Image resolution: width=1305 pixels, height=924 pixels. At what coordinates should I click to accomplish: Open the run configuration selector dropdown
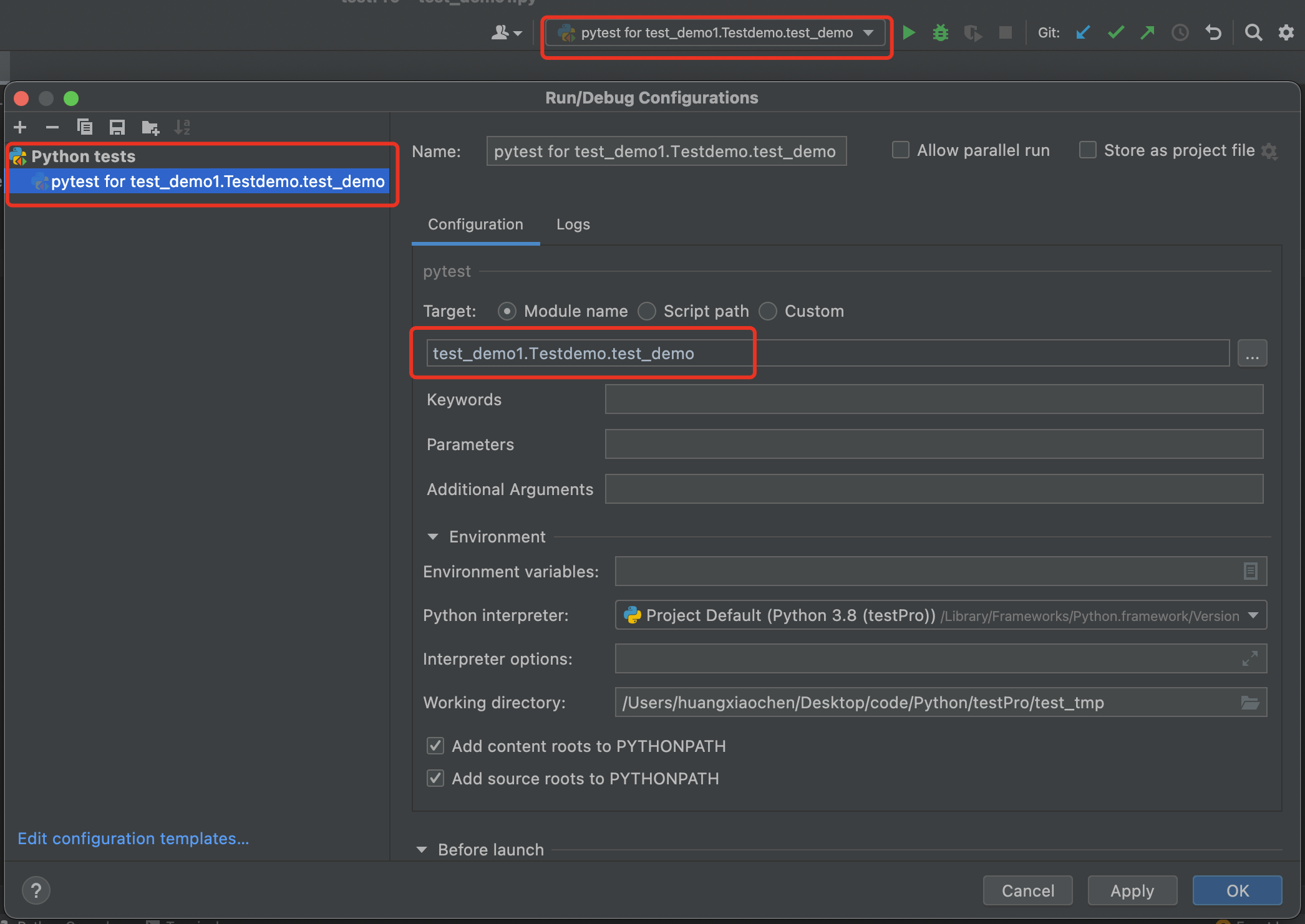[715, 33]
